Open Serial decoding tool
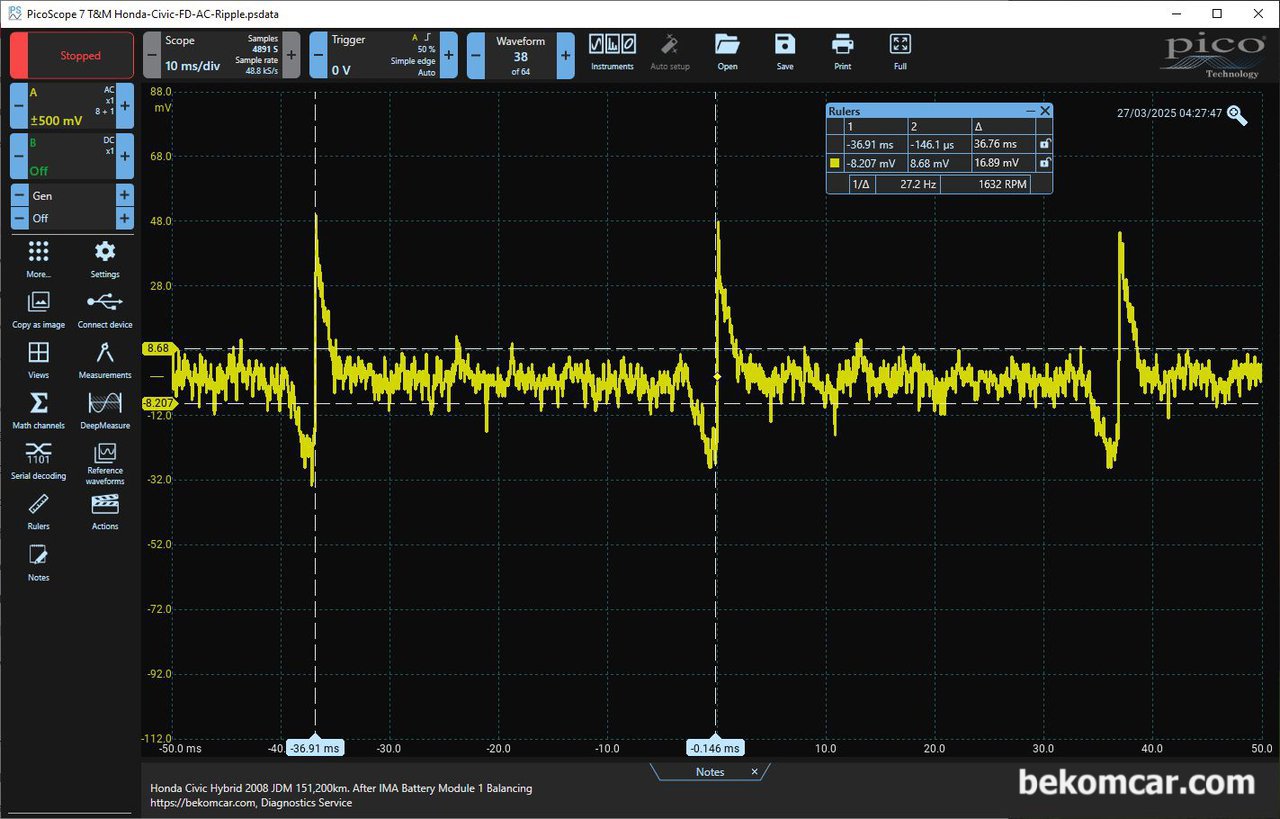 tap(38, 460)
